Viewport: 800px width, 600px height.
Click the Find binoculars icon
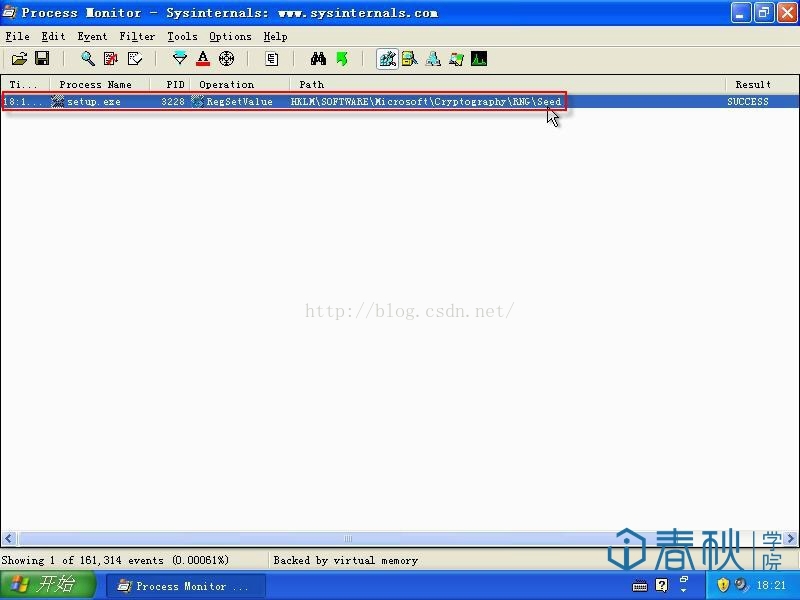(x=318, y=59)
